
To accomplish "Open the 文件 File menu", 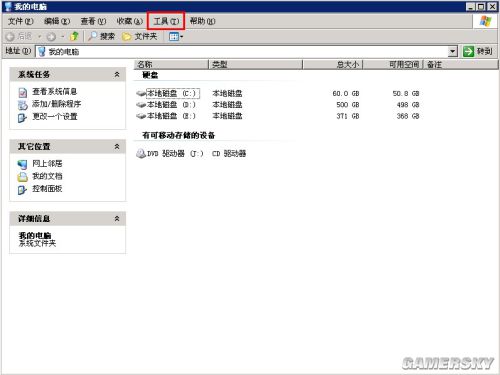I will tap(21, 21).
